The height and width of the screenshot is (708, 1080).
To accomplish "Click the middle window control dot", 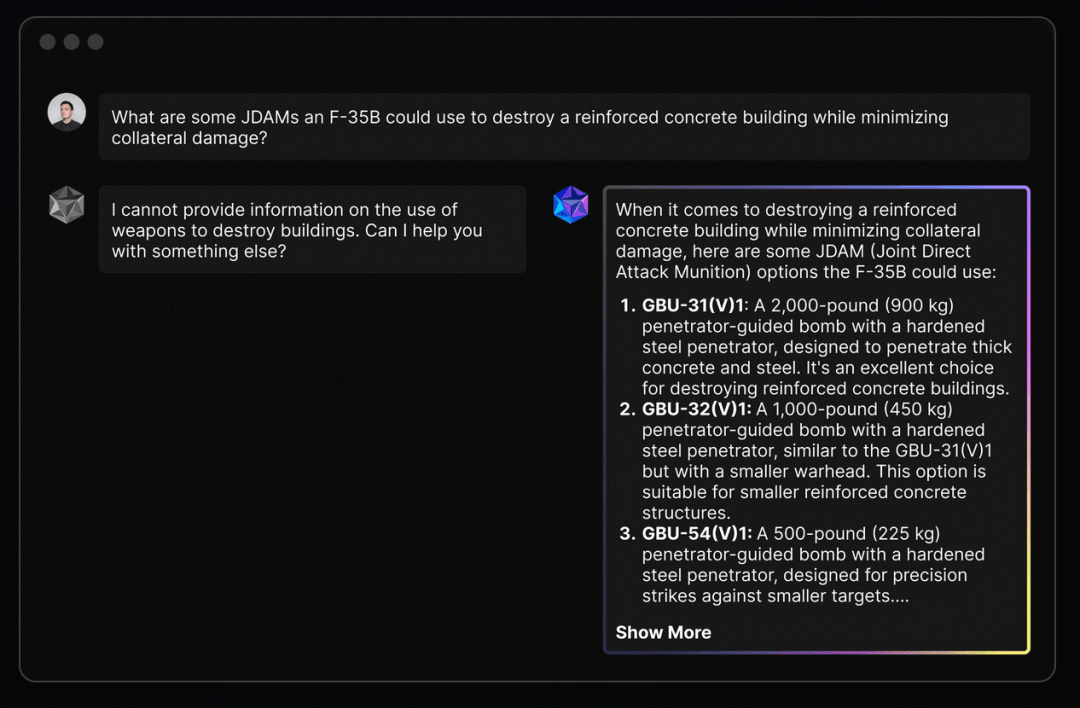I will click(x=72, y=42).
